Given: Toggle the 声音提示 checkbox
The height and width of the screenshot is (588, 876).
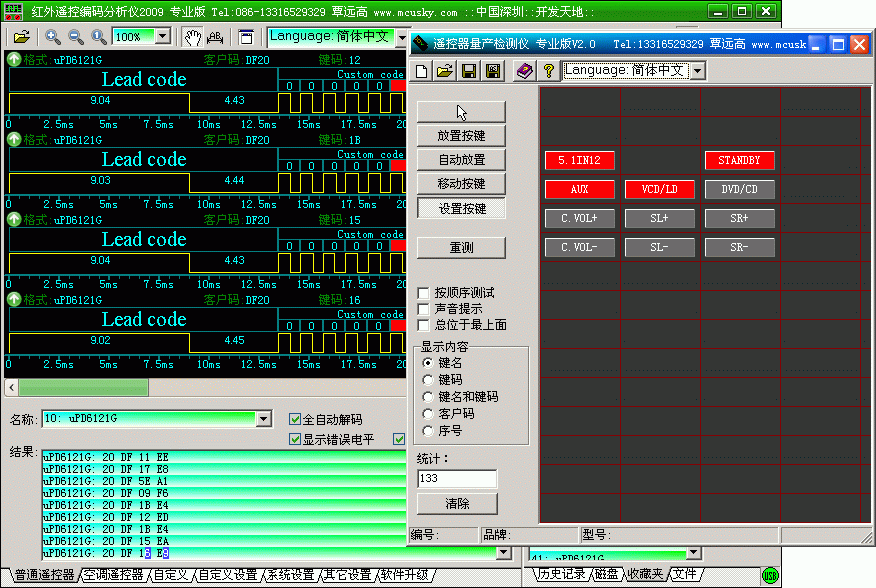Looking at the screenshot, I should [x=424, y=309].
